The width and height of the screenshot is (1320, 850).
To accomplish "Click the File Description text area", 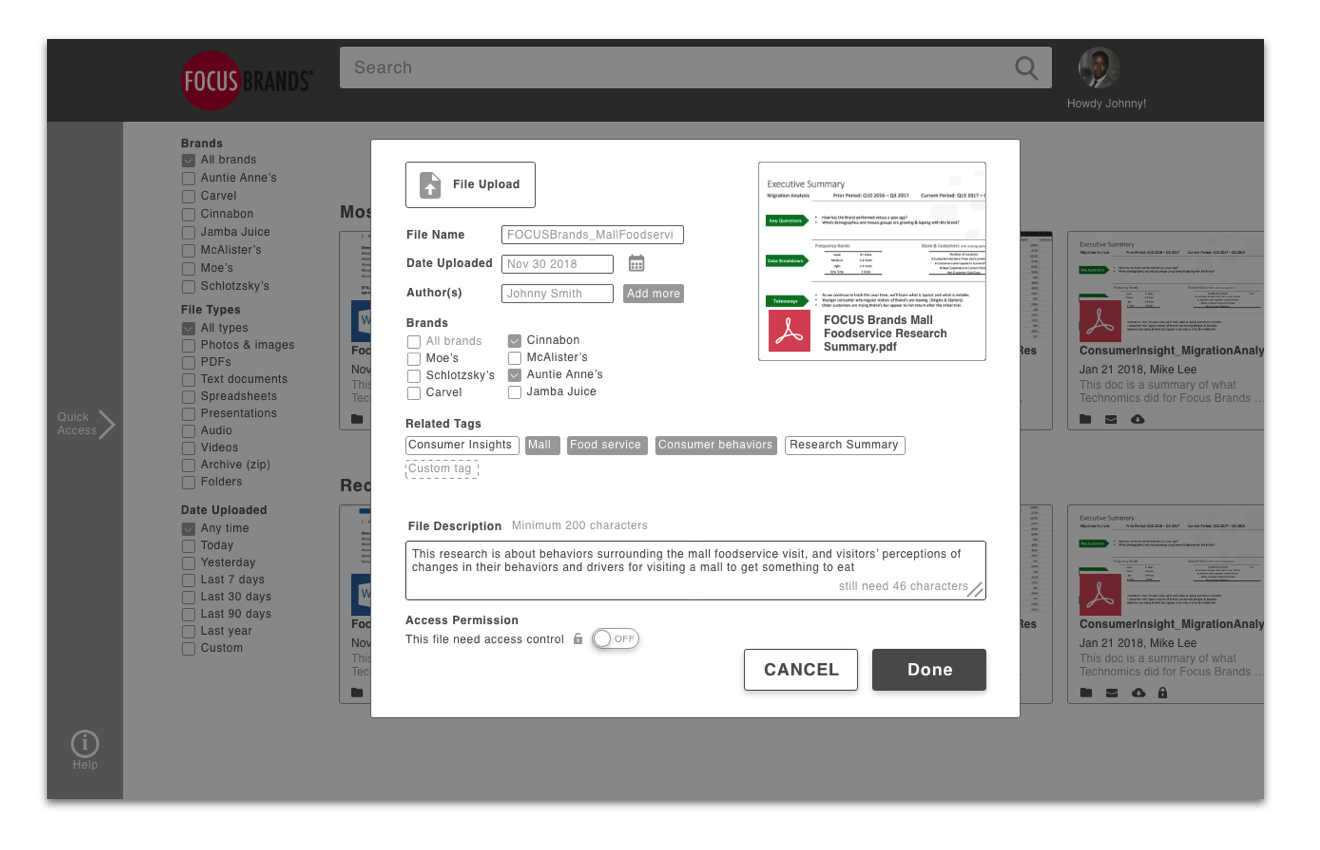I will 695,571.
